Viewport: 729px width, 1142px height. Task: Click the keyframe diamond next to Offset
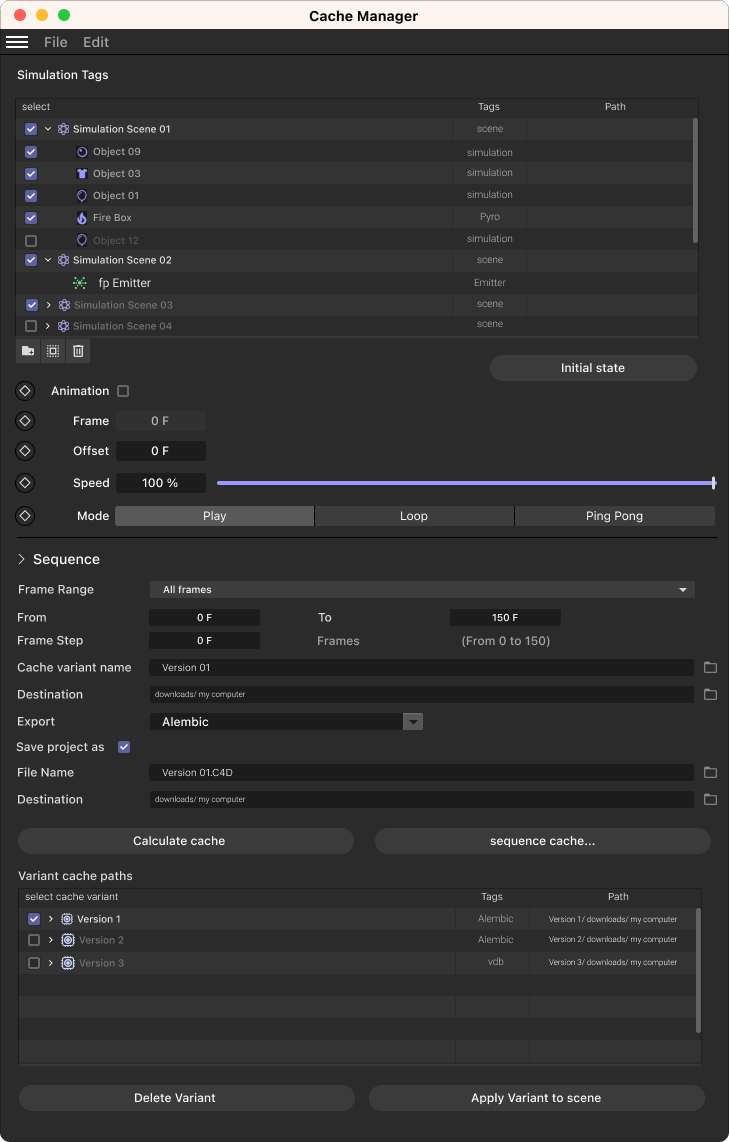[x=25, y=451]
